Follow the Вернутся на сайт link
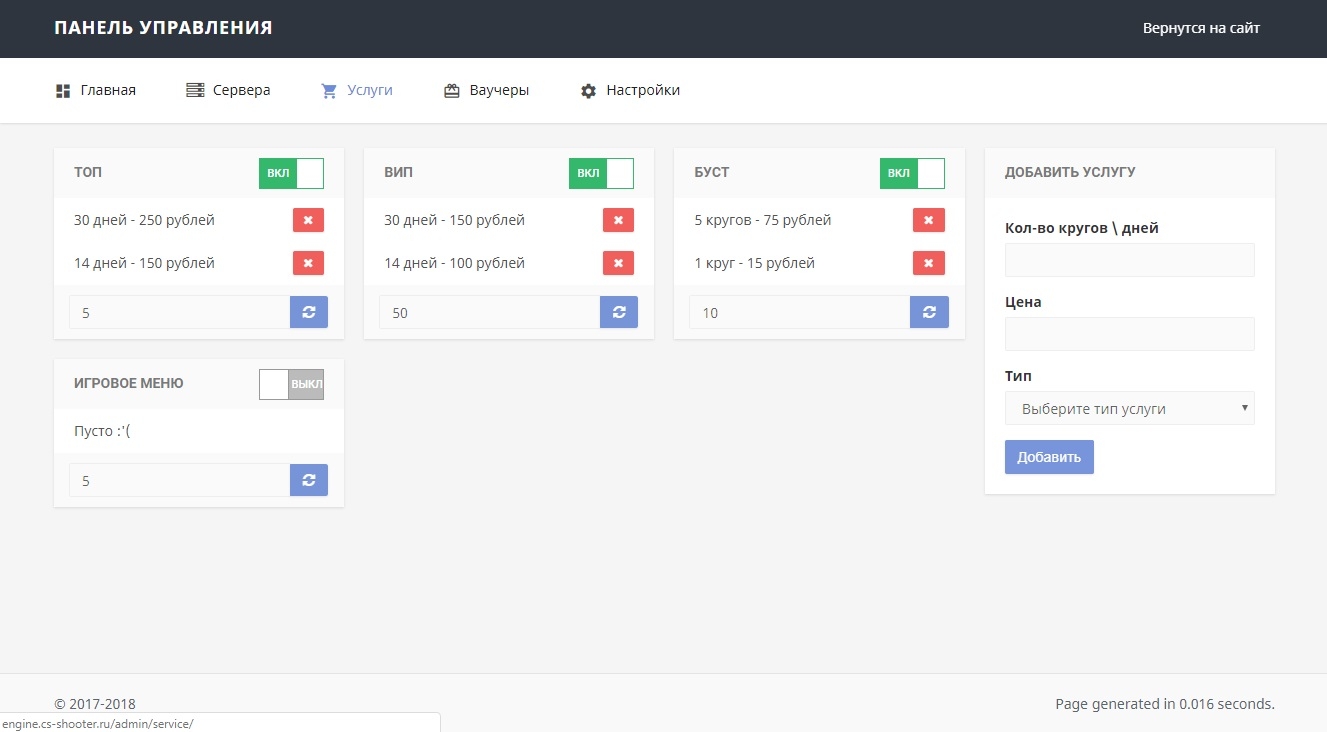 [1201, 28]
